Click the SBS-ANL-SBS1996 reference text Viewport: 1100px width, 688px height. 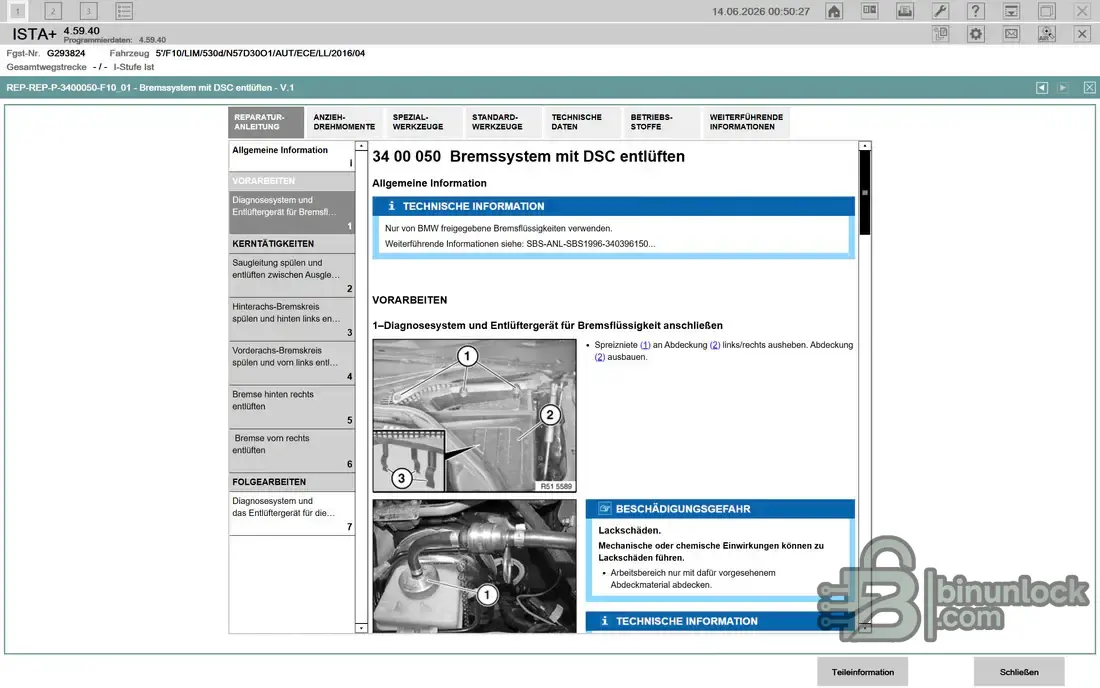[590, 244]
